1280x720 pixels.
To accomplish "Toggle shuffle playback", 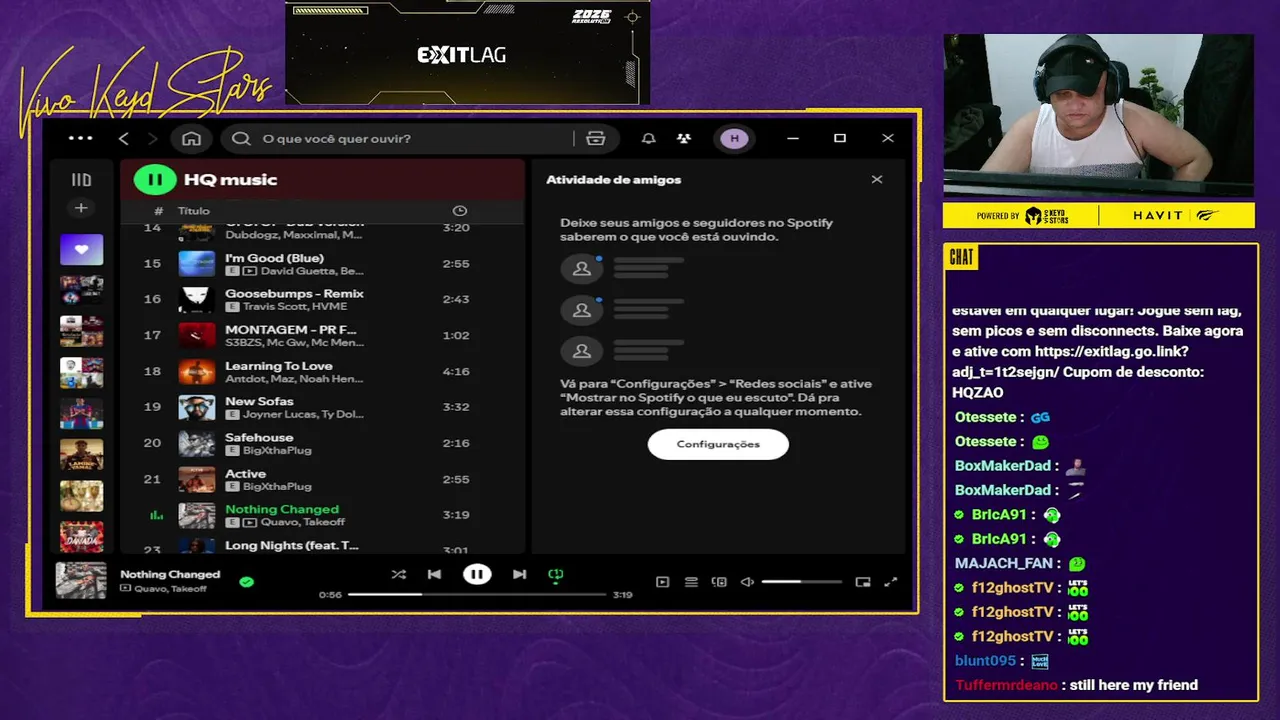I will point(398,574).
